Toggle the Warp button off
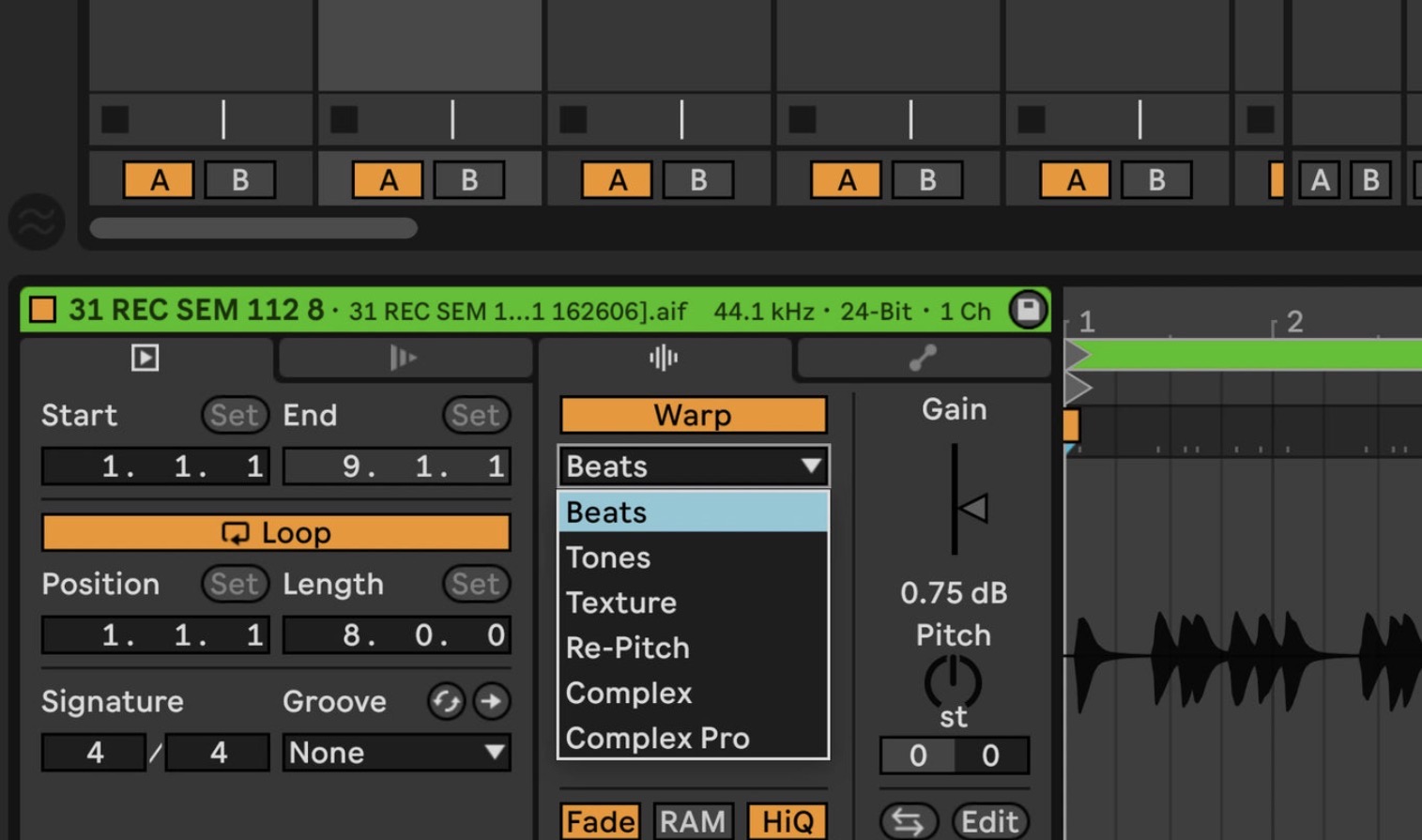The width and height of the screenshot is (1422, 840). 693,415
